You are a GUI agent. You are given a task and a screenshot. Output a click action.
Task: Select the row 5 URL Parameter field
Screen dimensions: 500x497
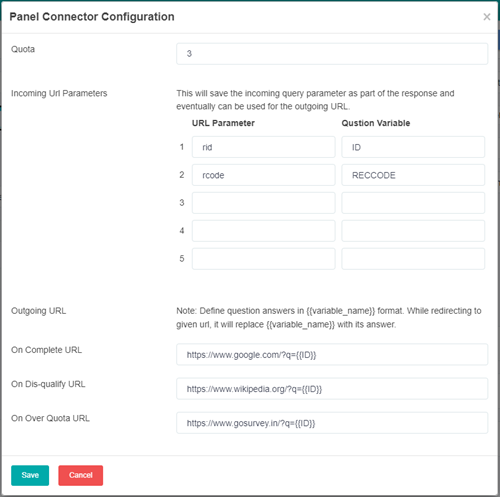tap(263, 259)
